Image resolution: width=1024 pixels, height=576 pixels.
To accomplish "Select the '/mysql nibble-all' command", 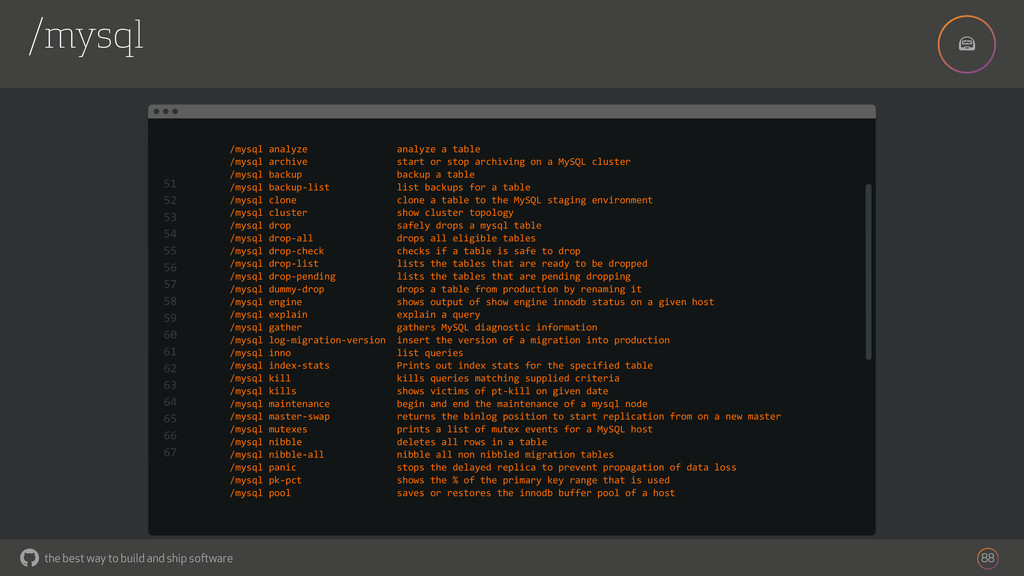I will click(x=277, y=455).
